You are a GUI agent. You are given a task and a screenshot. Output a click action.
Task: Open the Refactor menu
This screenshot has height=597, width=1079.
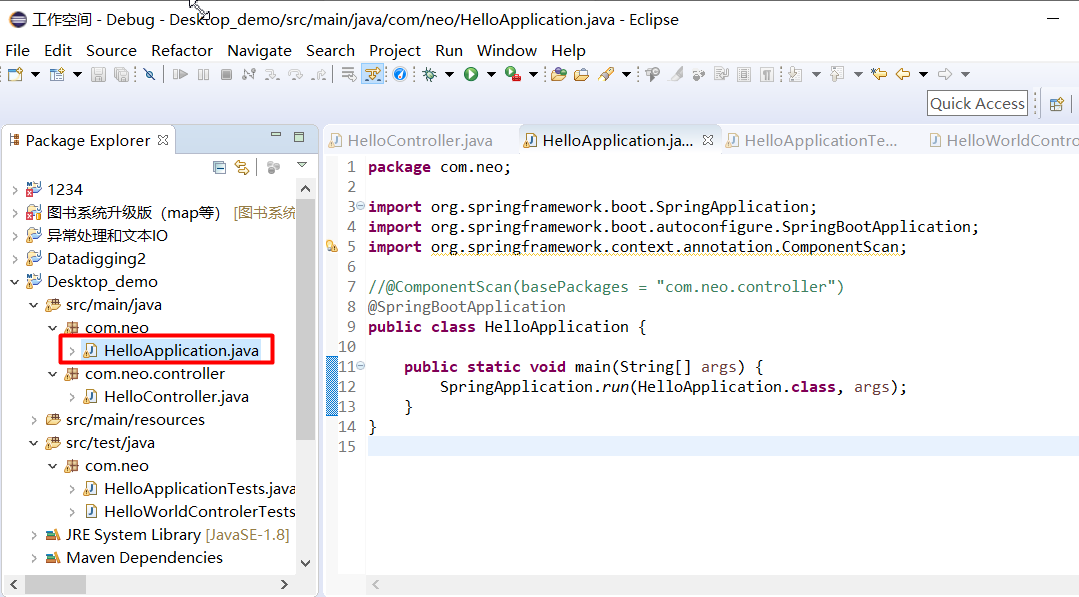point(181,50)
